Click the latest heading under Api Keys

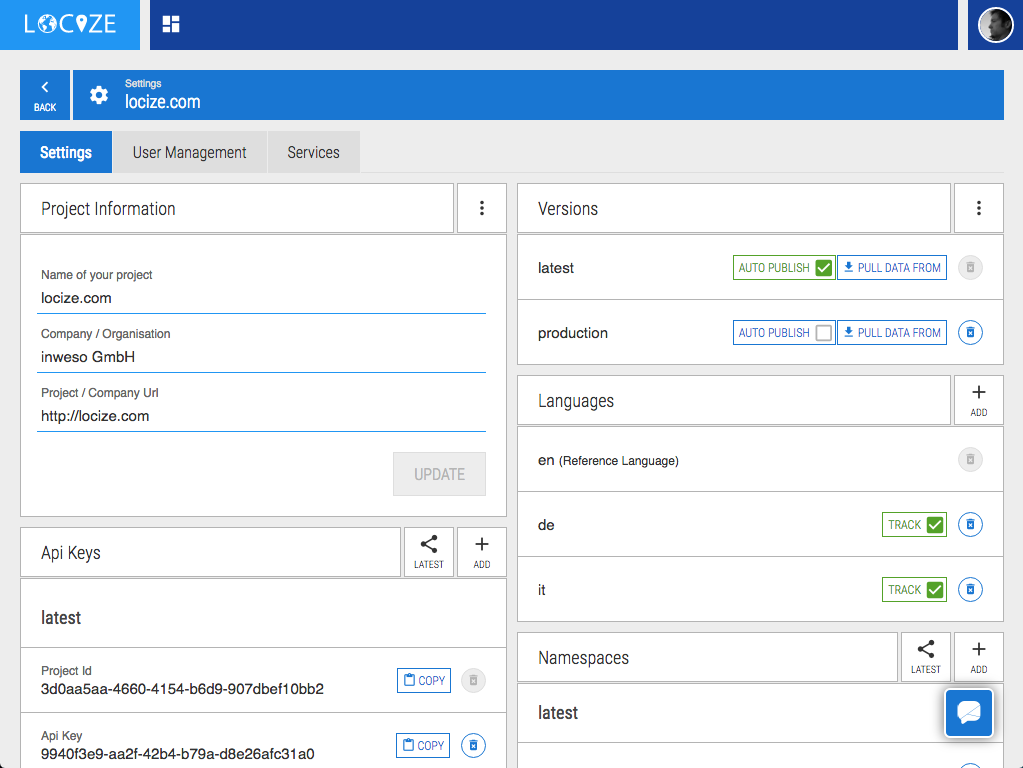(x=61, y=618)
